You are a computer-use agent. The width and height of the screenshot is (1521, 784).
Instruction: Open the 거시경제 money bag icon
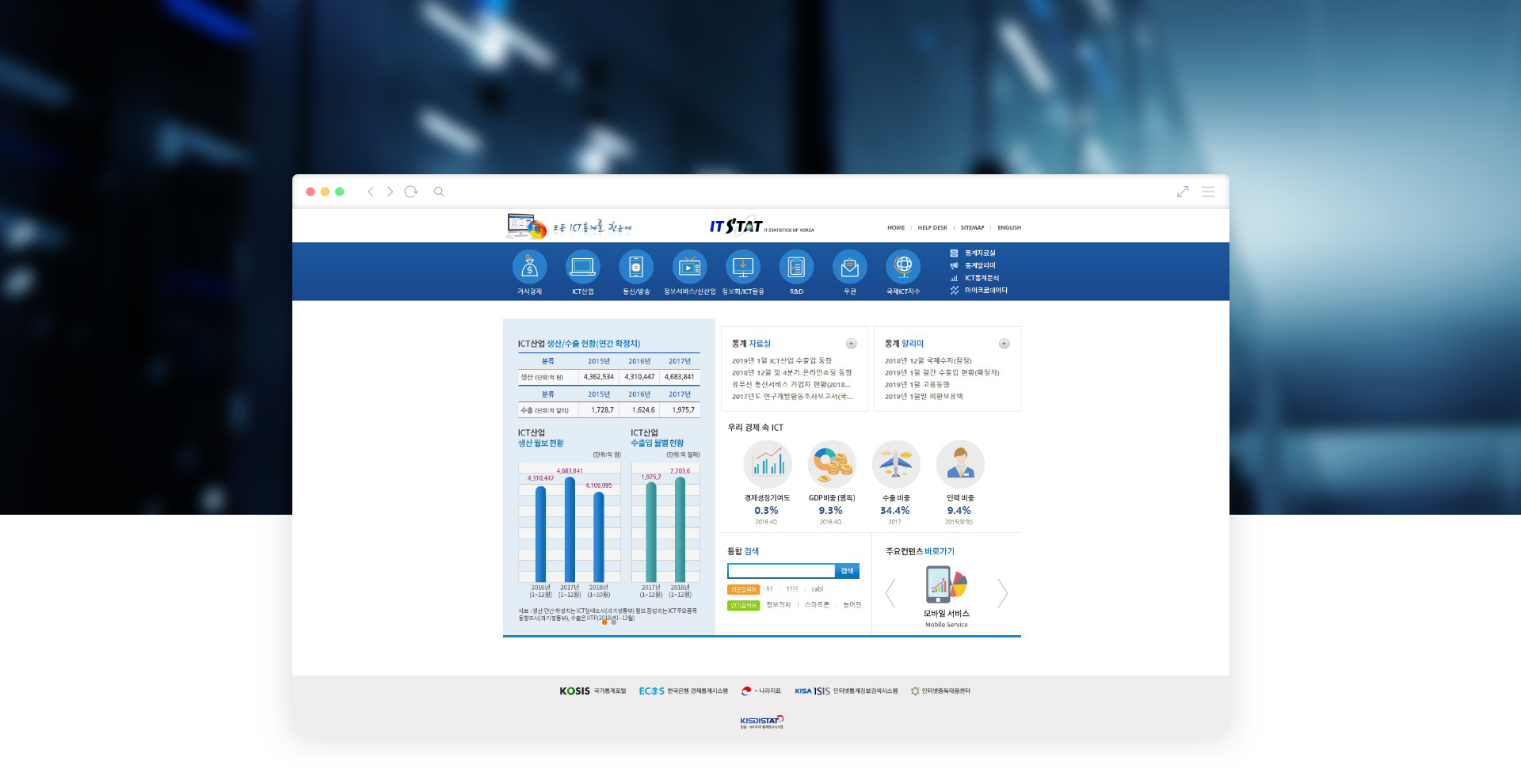pos(529,267)
